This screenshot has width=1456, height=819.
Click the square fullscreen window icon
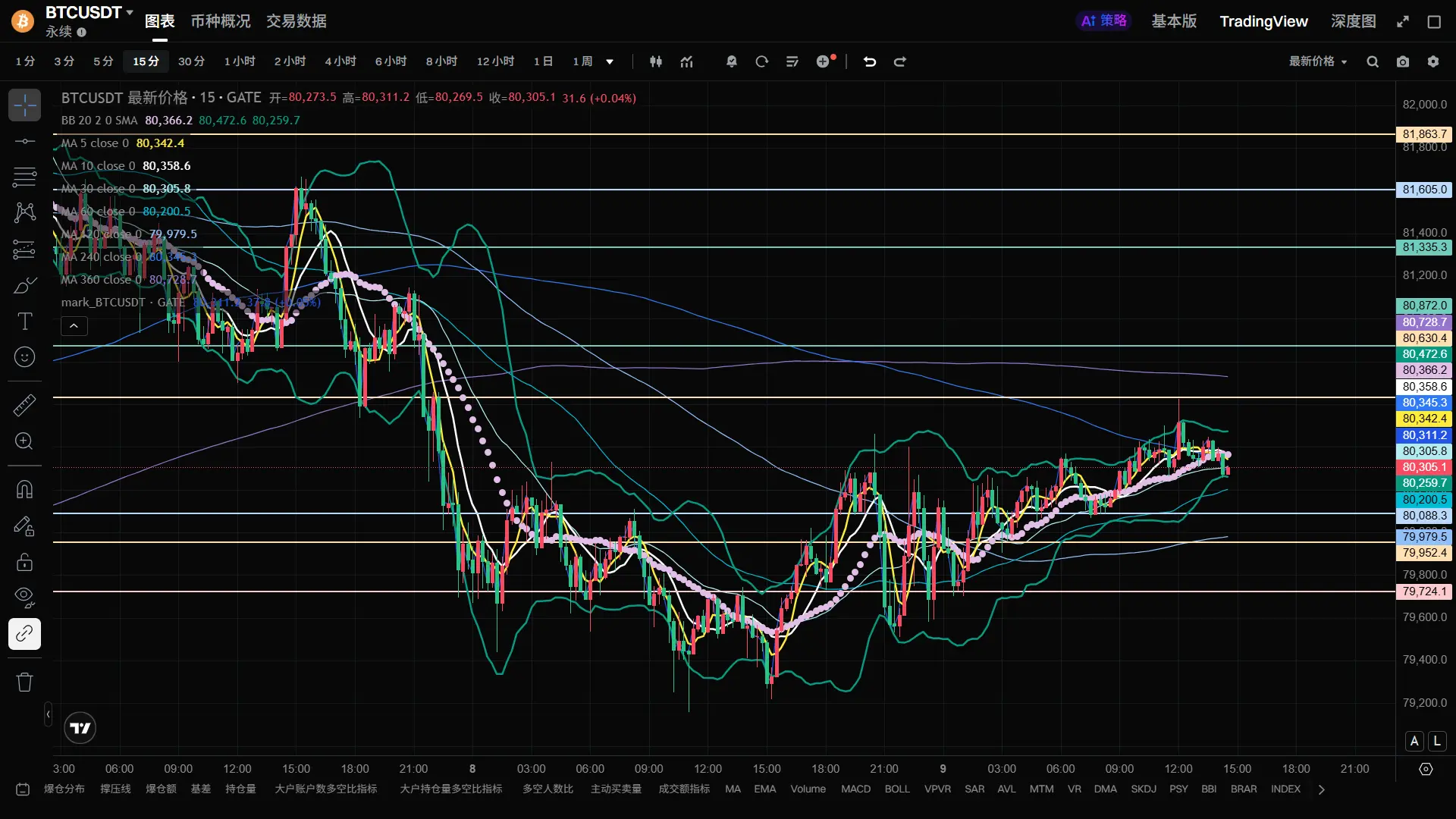(1434, 21)
